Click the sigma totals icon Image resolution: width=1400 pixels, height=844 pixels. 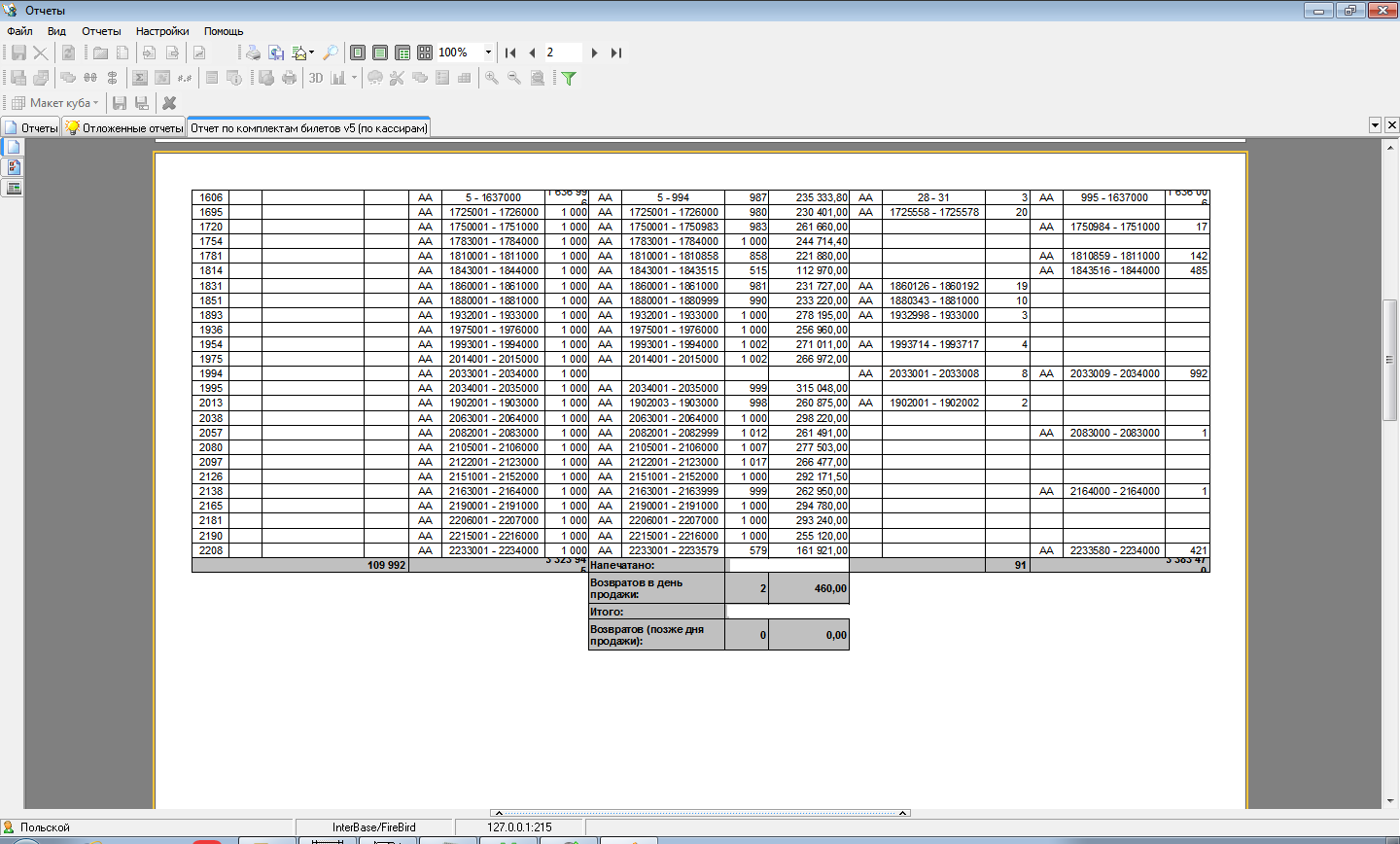point(140,78)
